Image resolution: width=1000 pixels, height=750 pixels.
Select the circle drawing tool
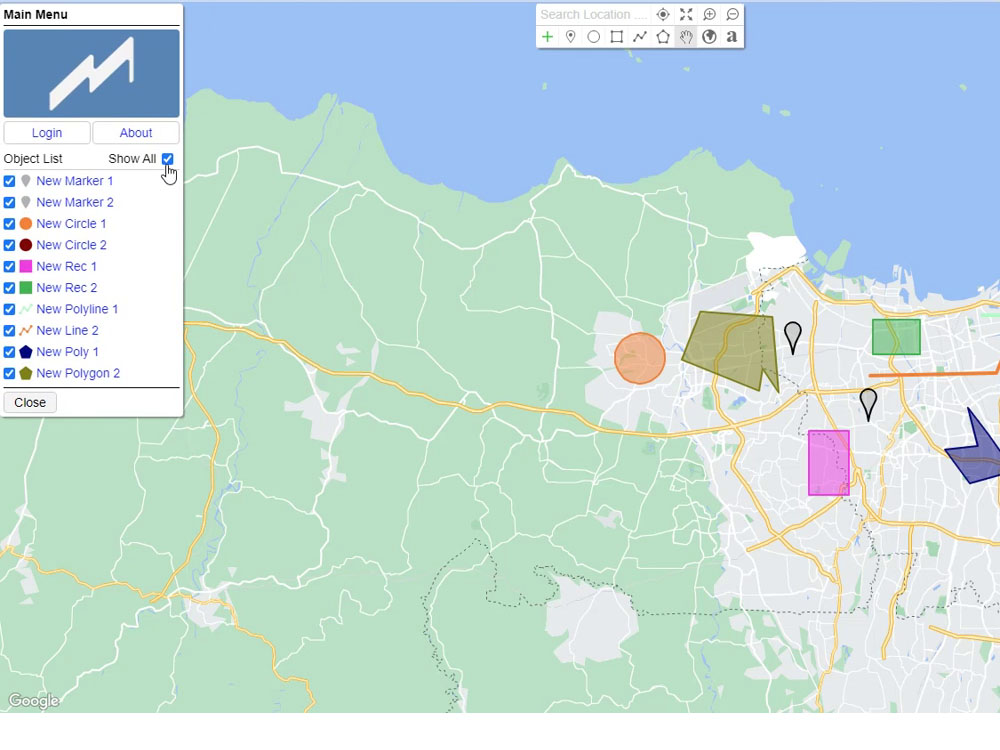(x=593, y=37)
